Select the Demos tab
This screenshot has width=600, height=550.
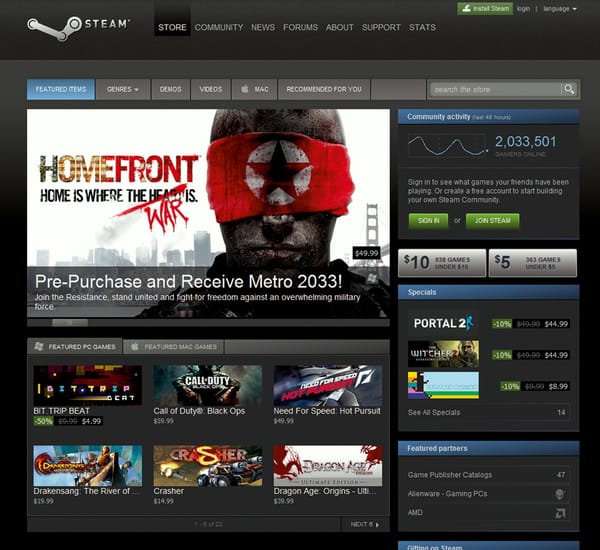[x=171, y=89]
